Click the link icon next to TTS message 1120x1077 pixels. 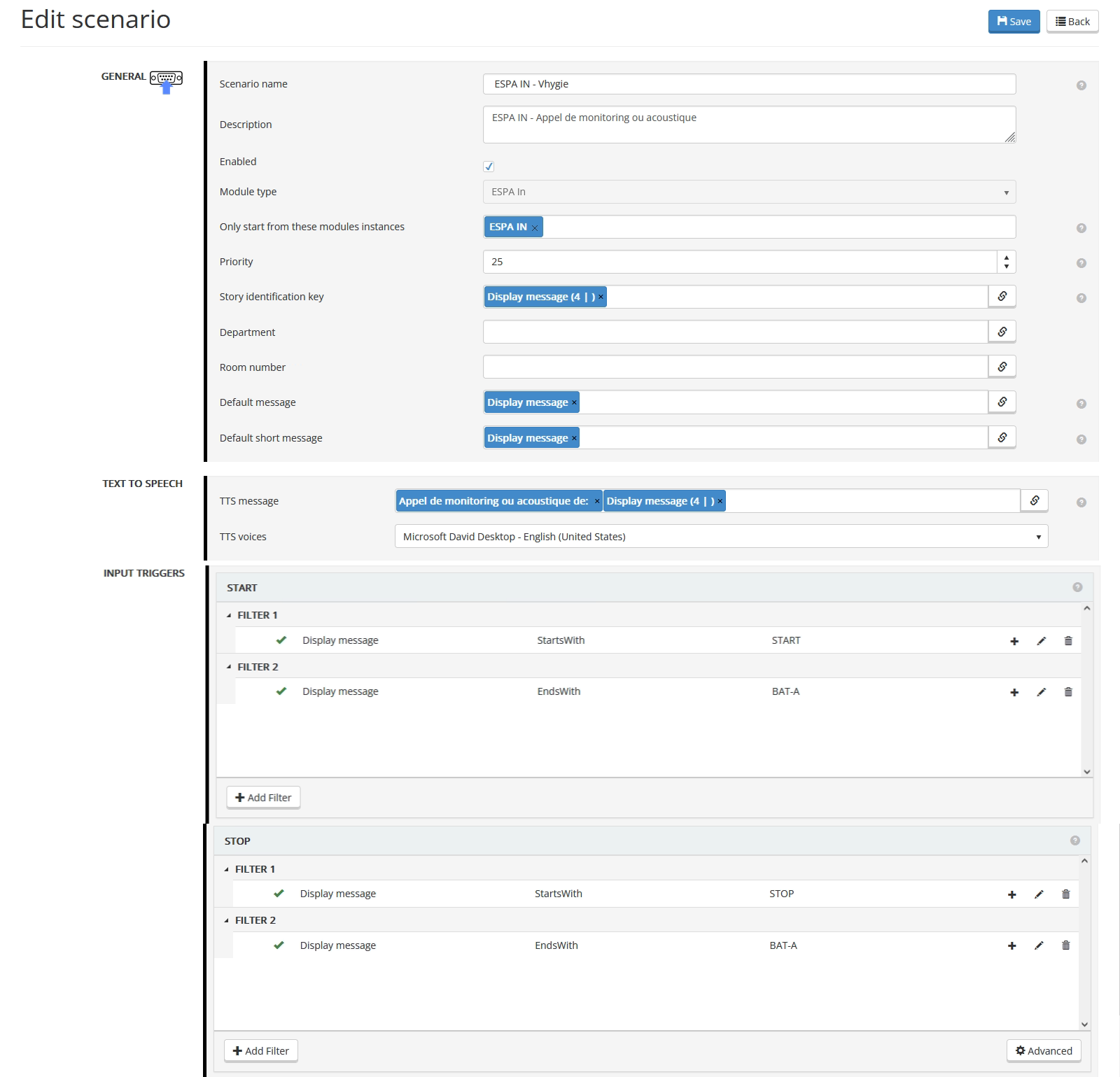click(x=1034, y=500)
